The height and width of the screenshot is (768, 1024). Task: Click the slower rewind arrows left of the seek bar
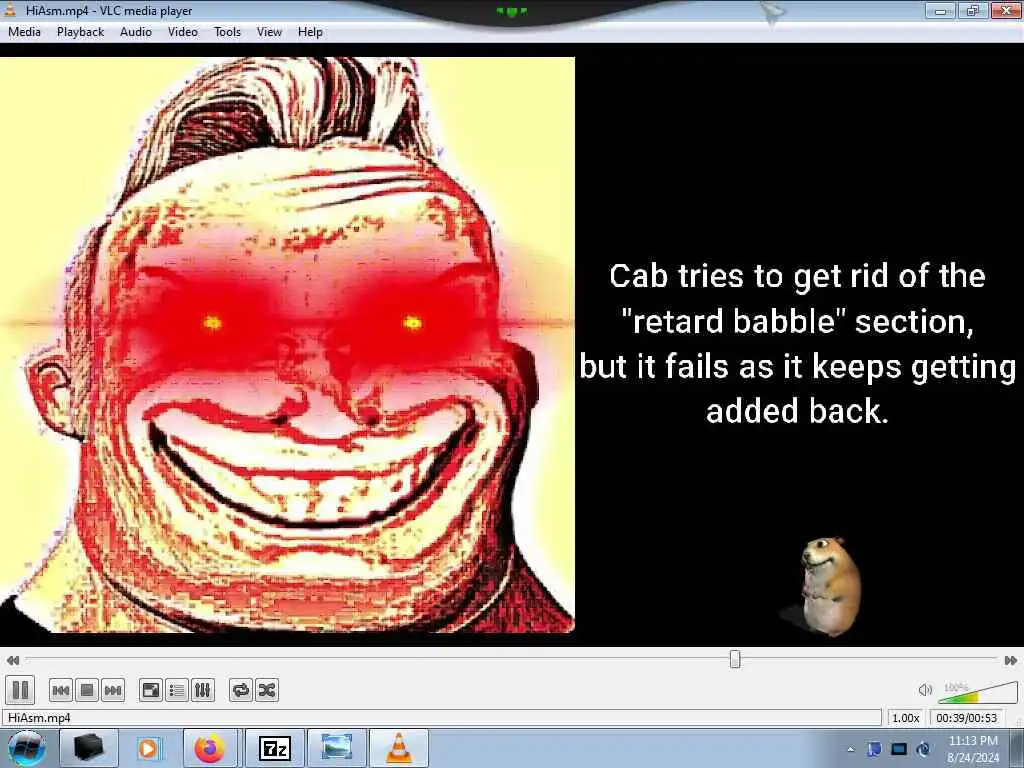tap(12, 660)
